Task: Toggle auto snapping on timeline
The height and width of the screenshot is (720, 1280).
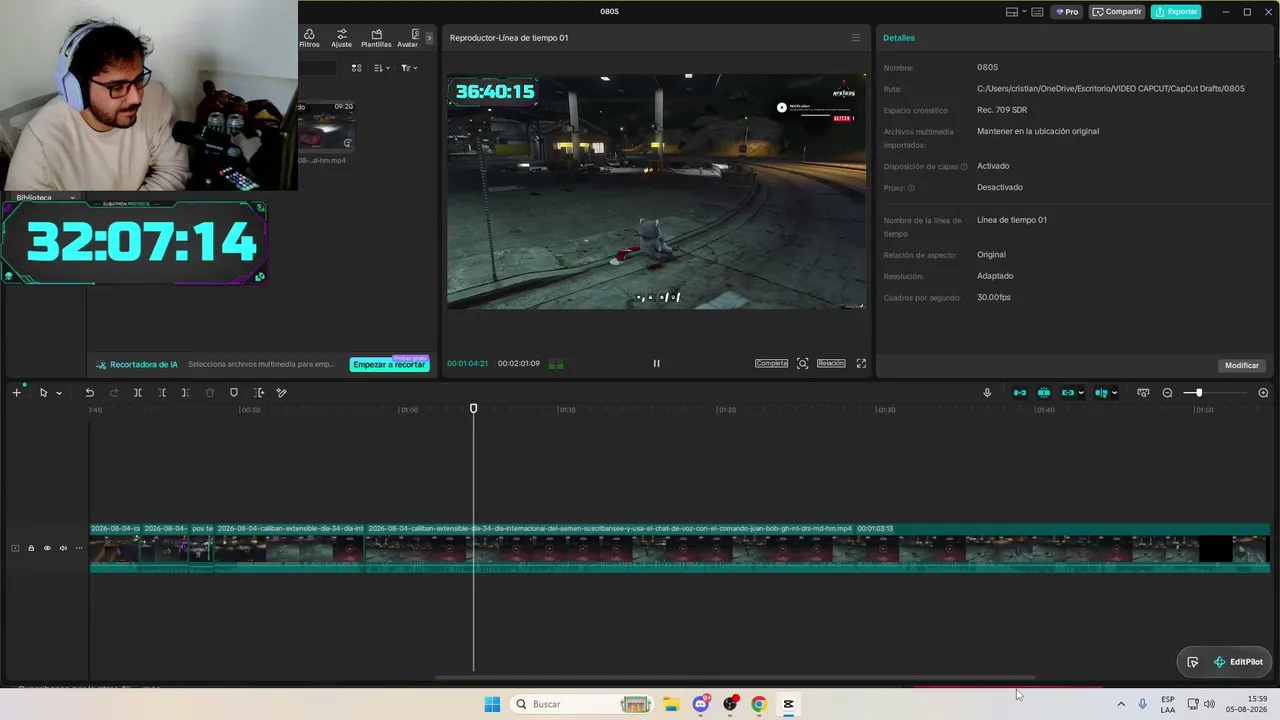Action: click(x=1044, y=393)
